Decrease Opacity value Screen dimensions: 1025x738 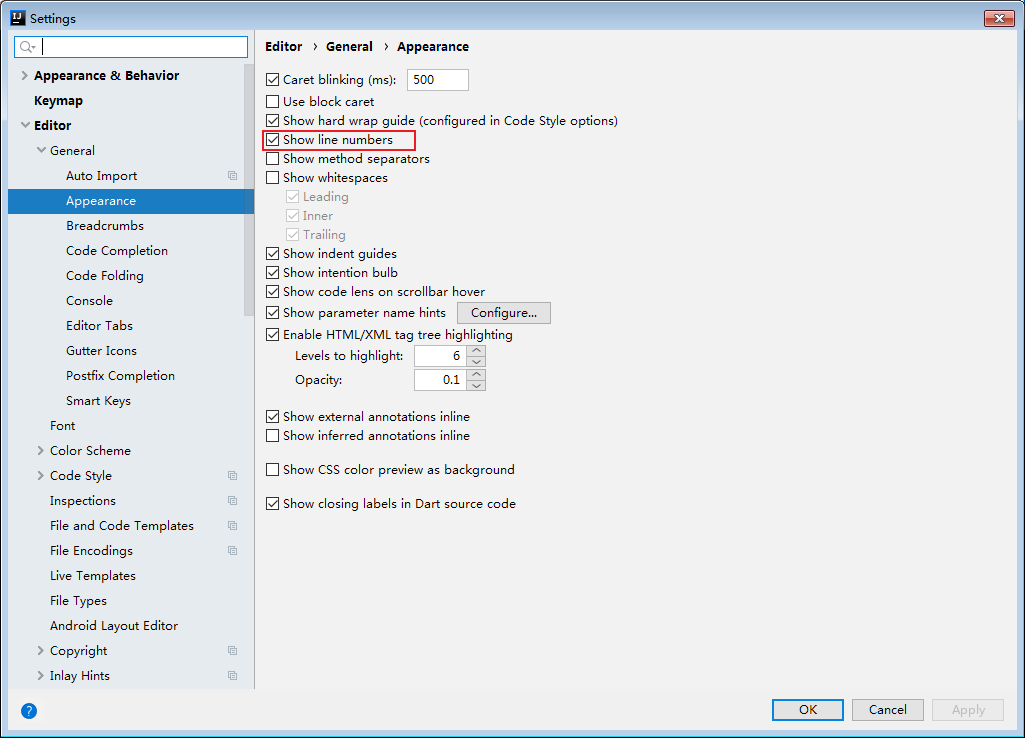(477, 386)
